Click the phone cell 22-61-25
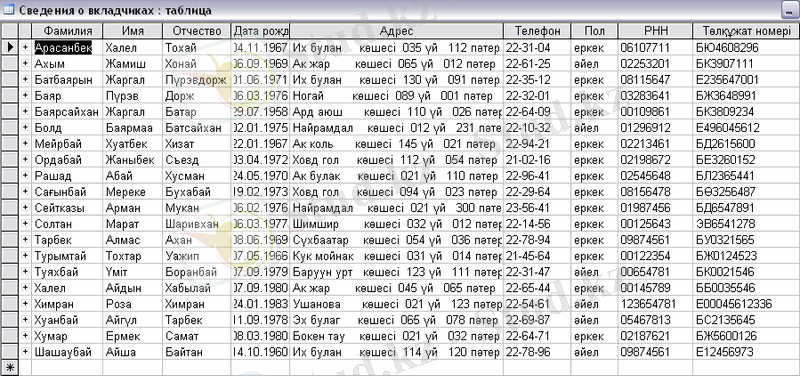This screenshot has width=800, height=376. (x=537, y=64)
